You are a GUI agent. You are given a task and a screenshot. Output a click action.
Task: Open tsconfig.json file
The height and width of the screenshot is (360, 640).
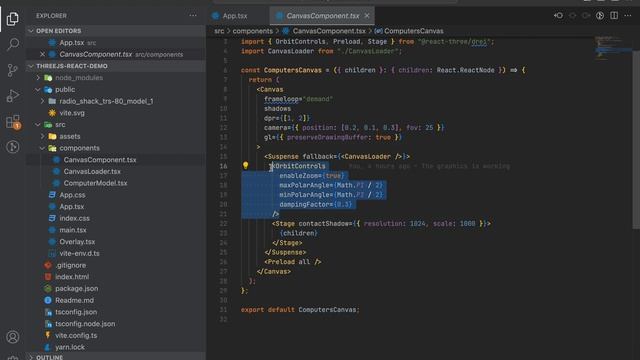click(x=76, y=312)
